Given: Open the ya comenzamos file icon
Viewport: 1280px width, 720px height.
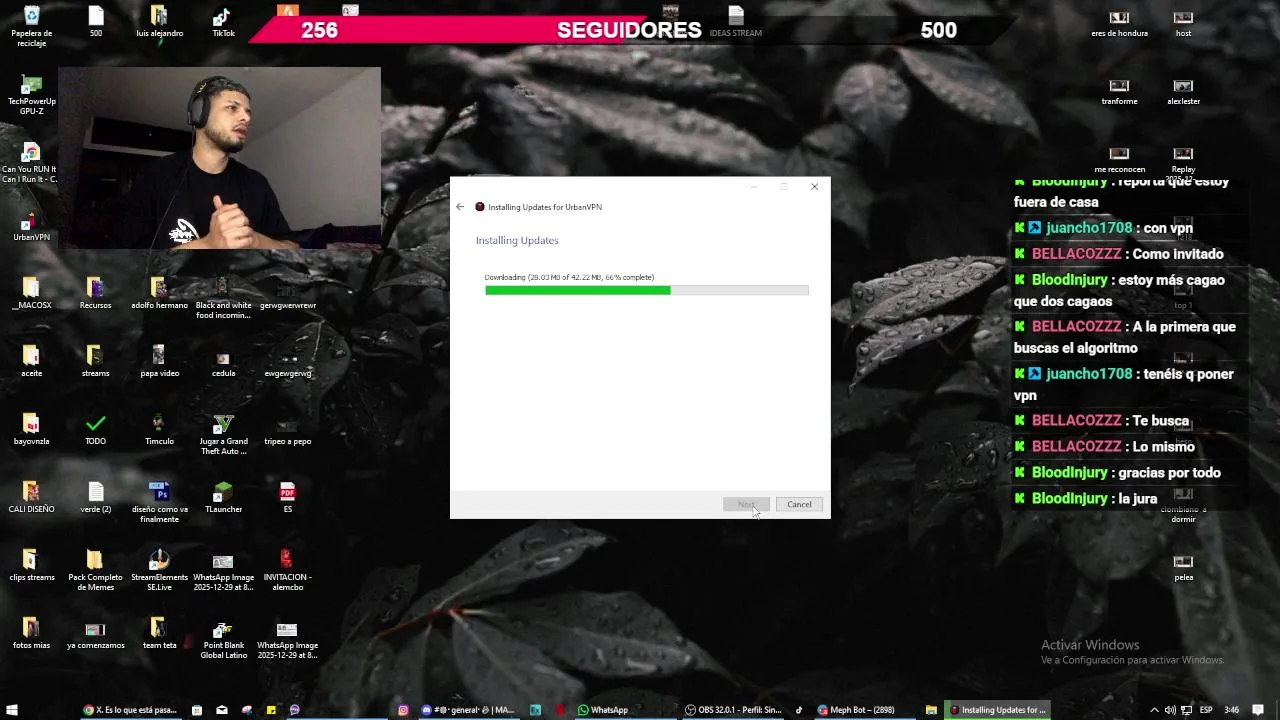Looking at the screenshot, I should coord(95,635).
